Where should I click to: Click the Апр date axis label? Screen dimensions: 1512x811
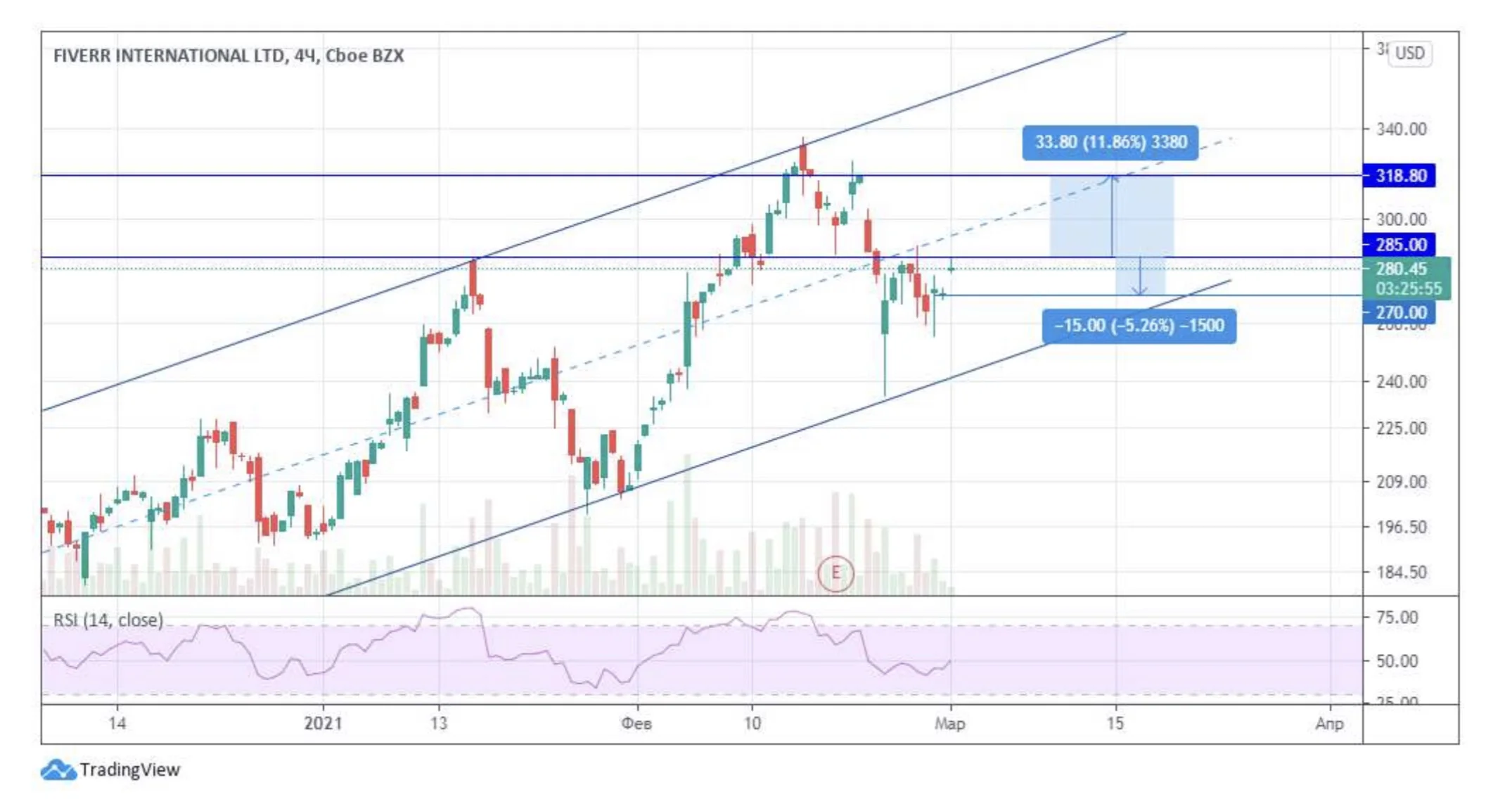point(1329,723)
